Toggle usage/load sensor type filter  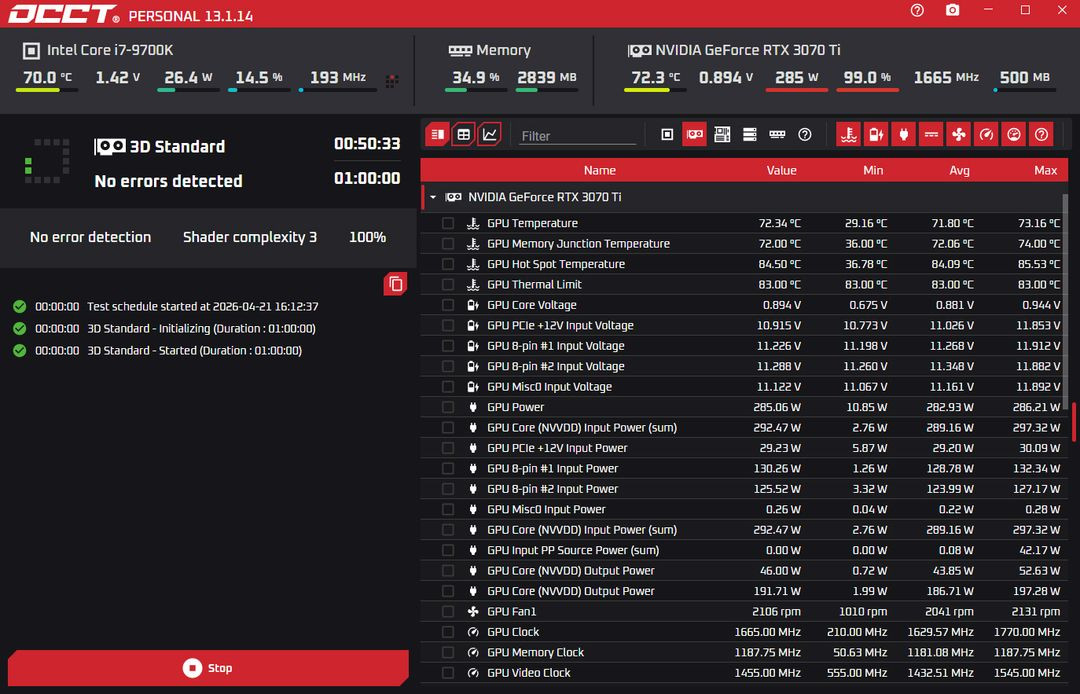[1014, 135]
